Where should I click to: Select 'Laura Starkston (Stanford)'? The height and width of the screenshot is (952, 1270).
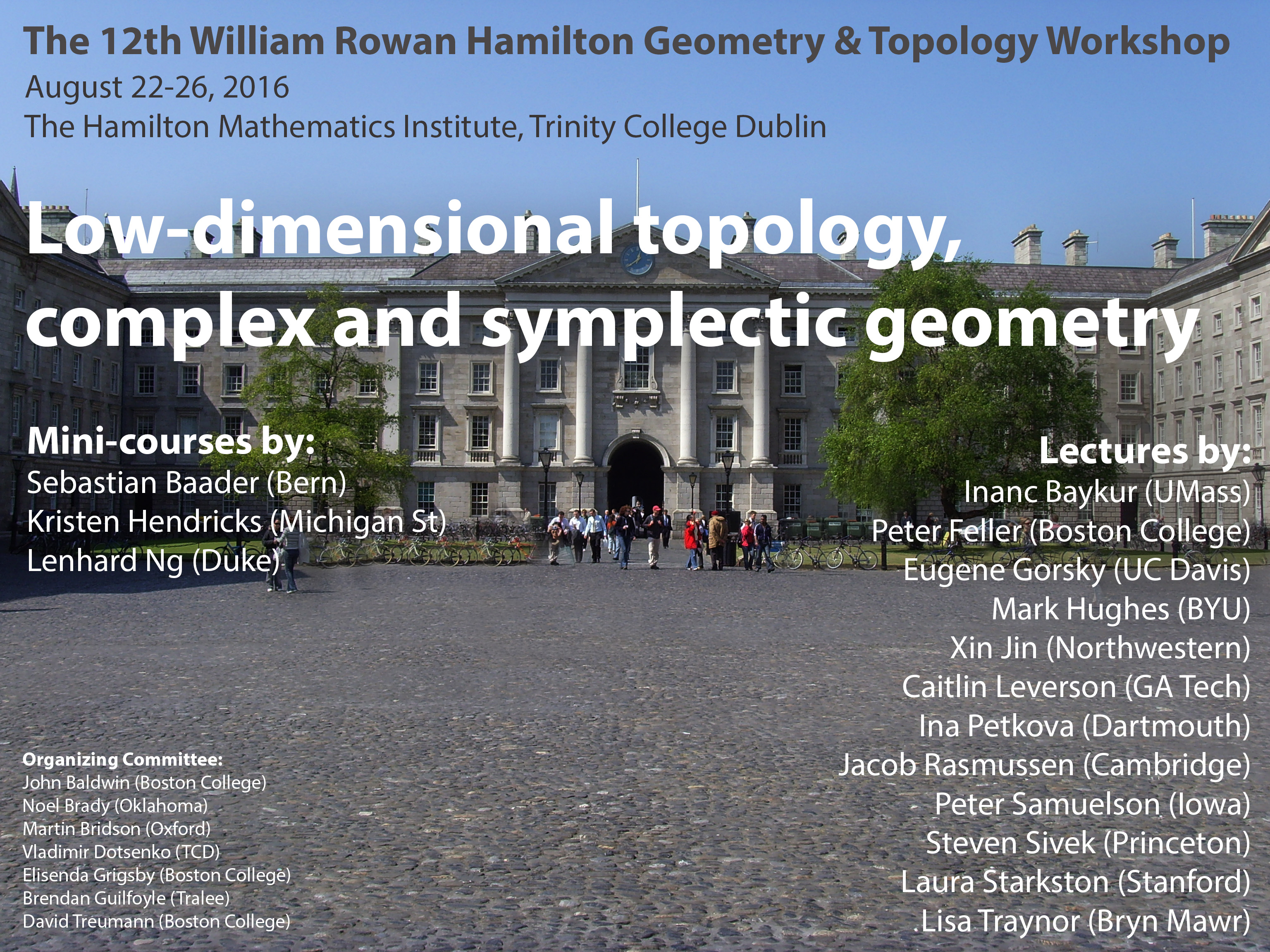tap(1075, 882)
